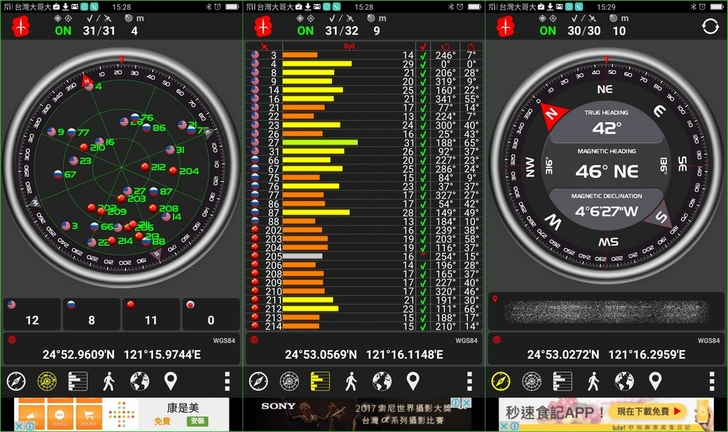This screenshot has width=728, height=432.
Task: Expand the three-dot overflow menu in the right panel
Action: [712, 381]
